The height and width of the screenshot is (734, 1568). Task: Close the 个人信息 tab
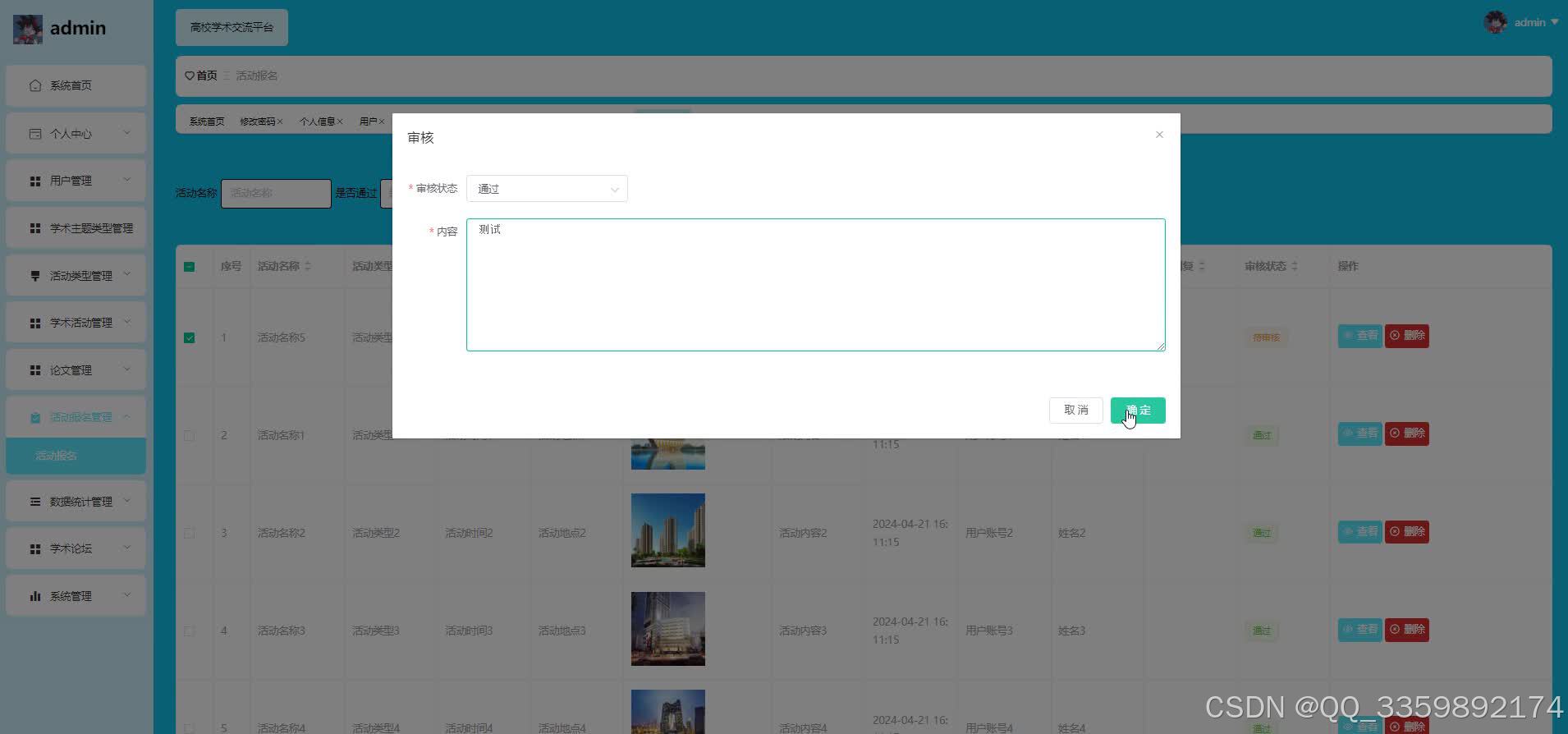(340, 122)
